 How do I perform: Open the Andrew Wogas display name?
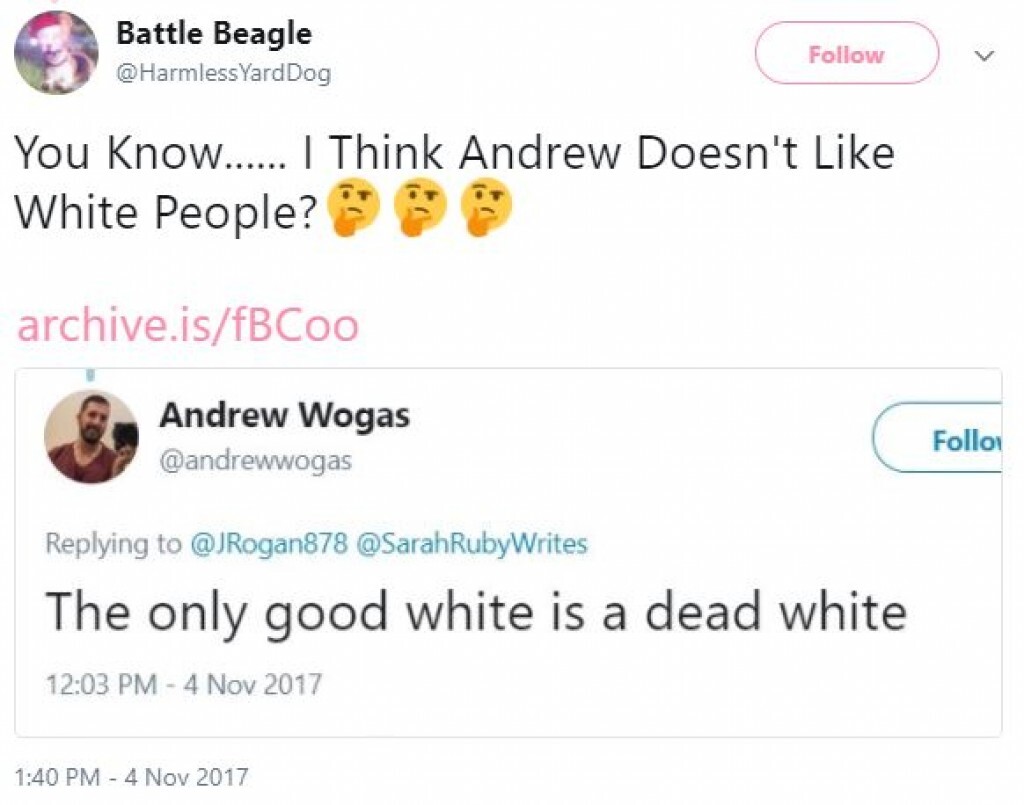tap(285, 415)
